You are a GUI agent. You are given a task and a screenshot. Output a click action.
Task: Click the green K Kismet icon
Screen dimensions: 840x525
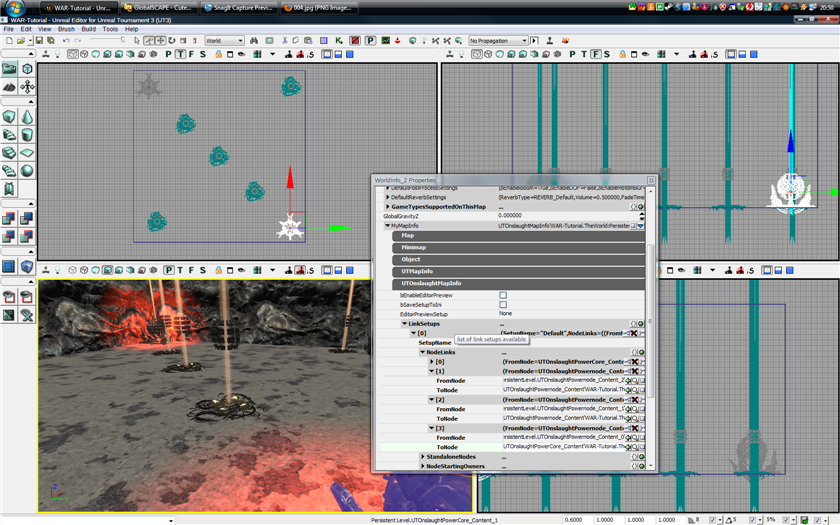click(339, 41)
